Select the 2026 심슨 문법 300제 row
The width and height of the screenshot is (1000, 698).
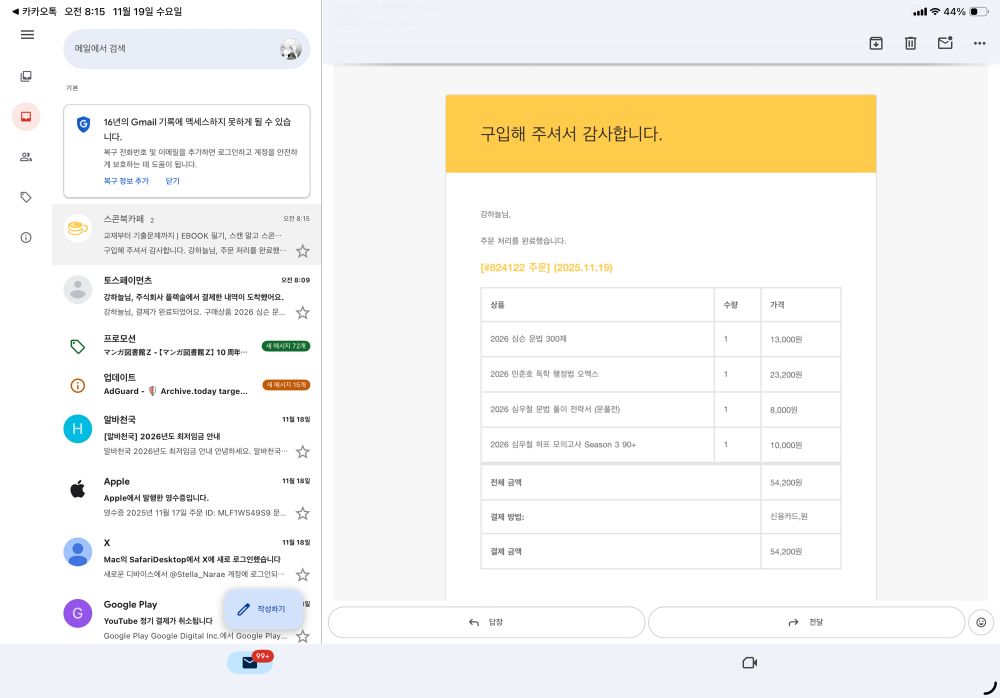661,339
